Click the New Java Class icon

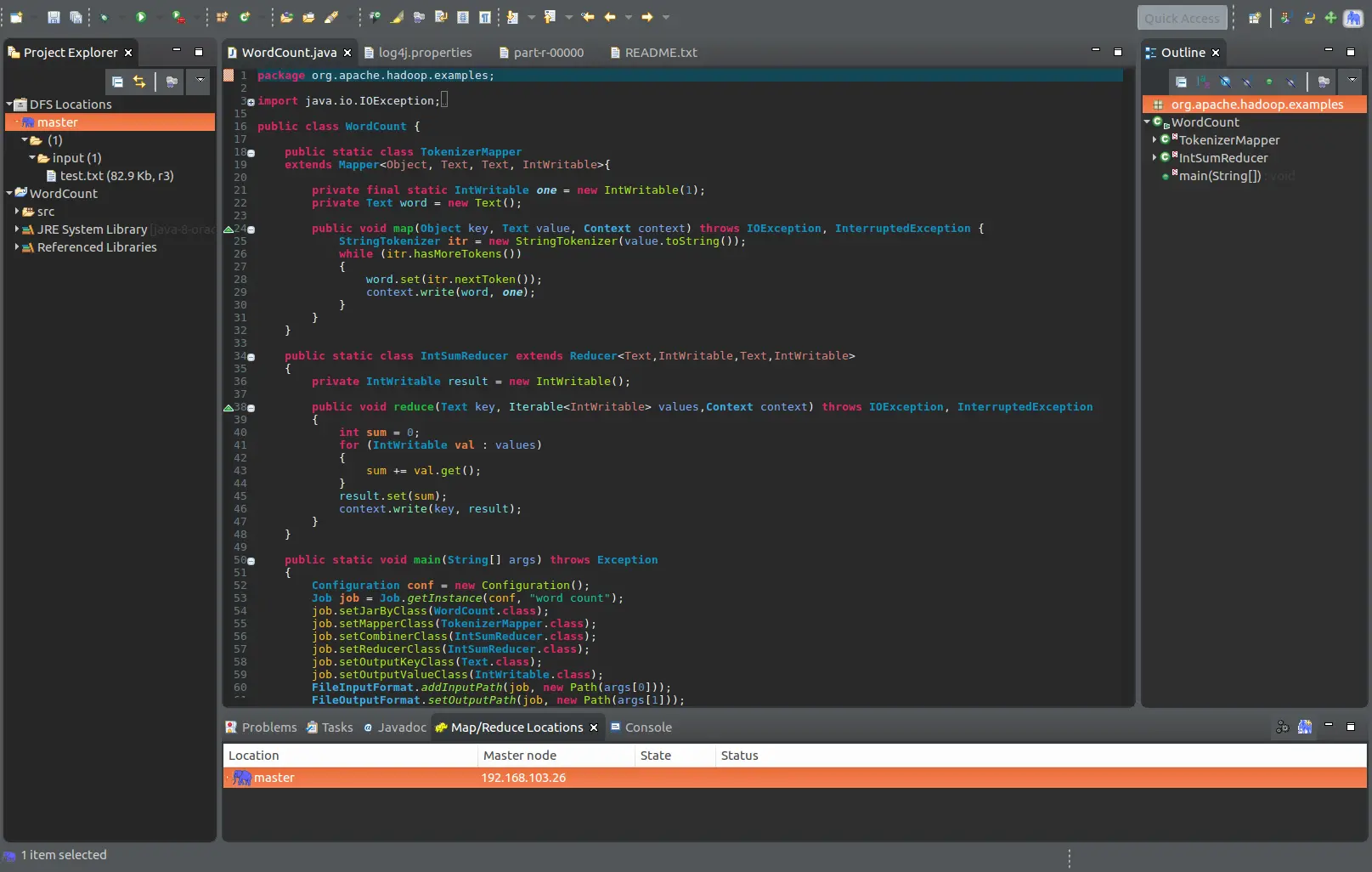click(x=245, y=17)
